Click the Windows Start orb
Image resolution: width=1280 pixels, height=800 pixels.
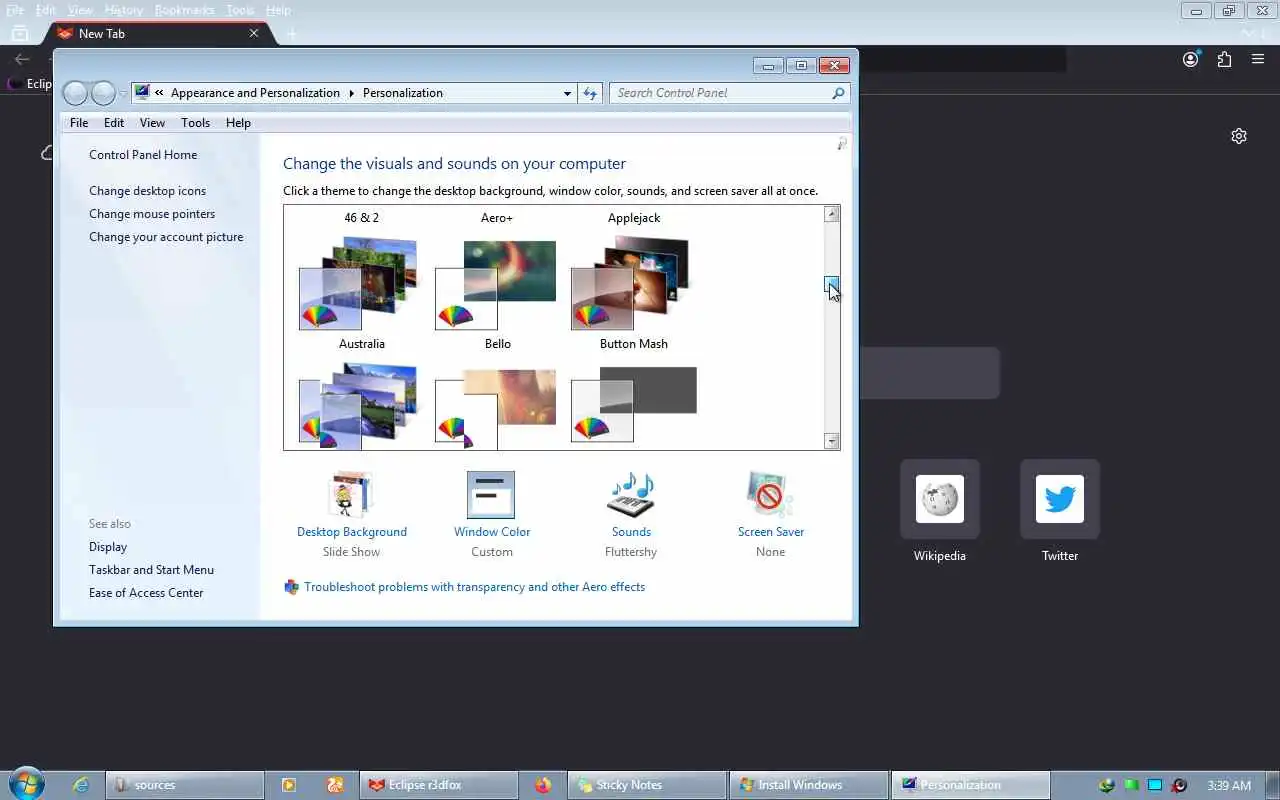point(27,784)
